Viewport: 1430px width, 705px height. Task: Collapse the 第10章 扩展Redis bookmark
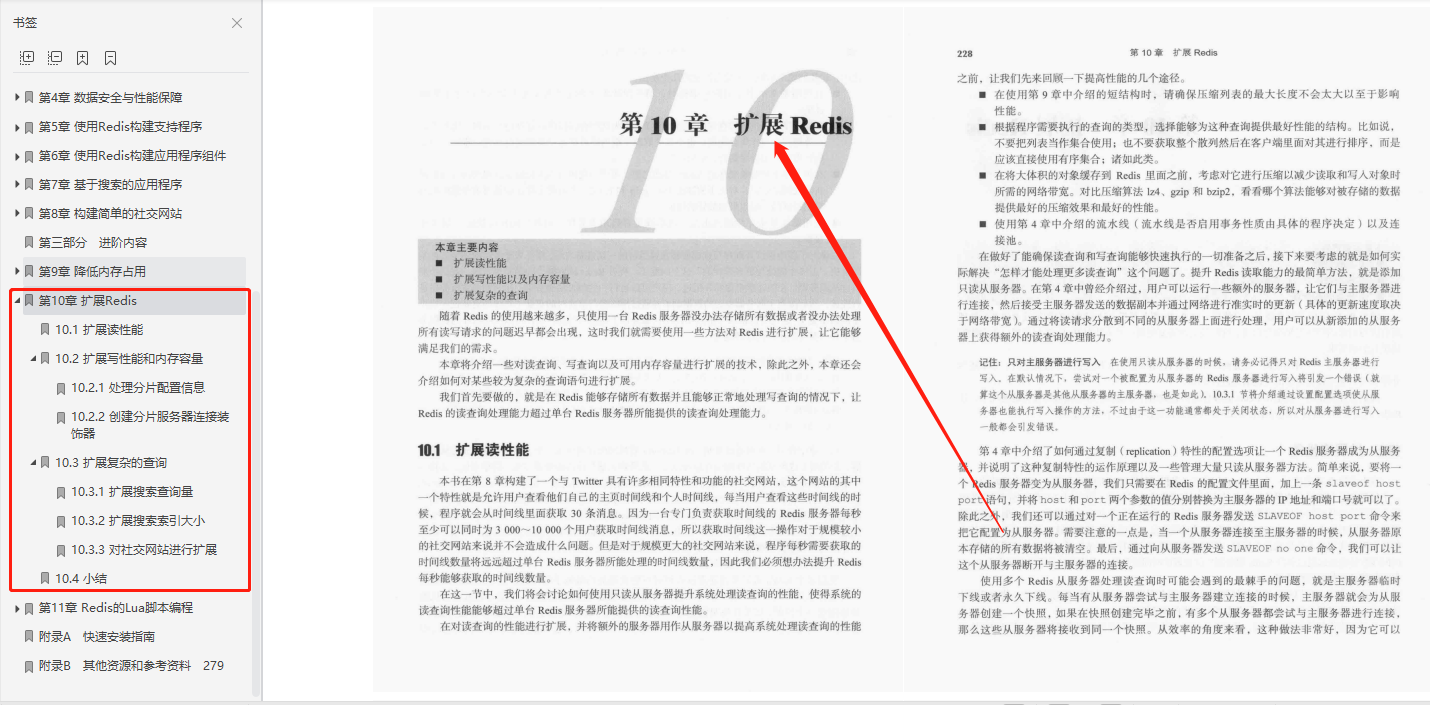coord(16,301)
